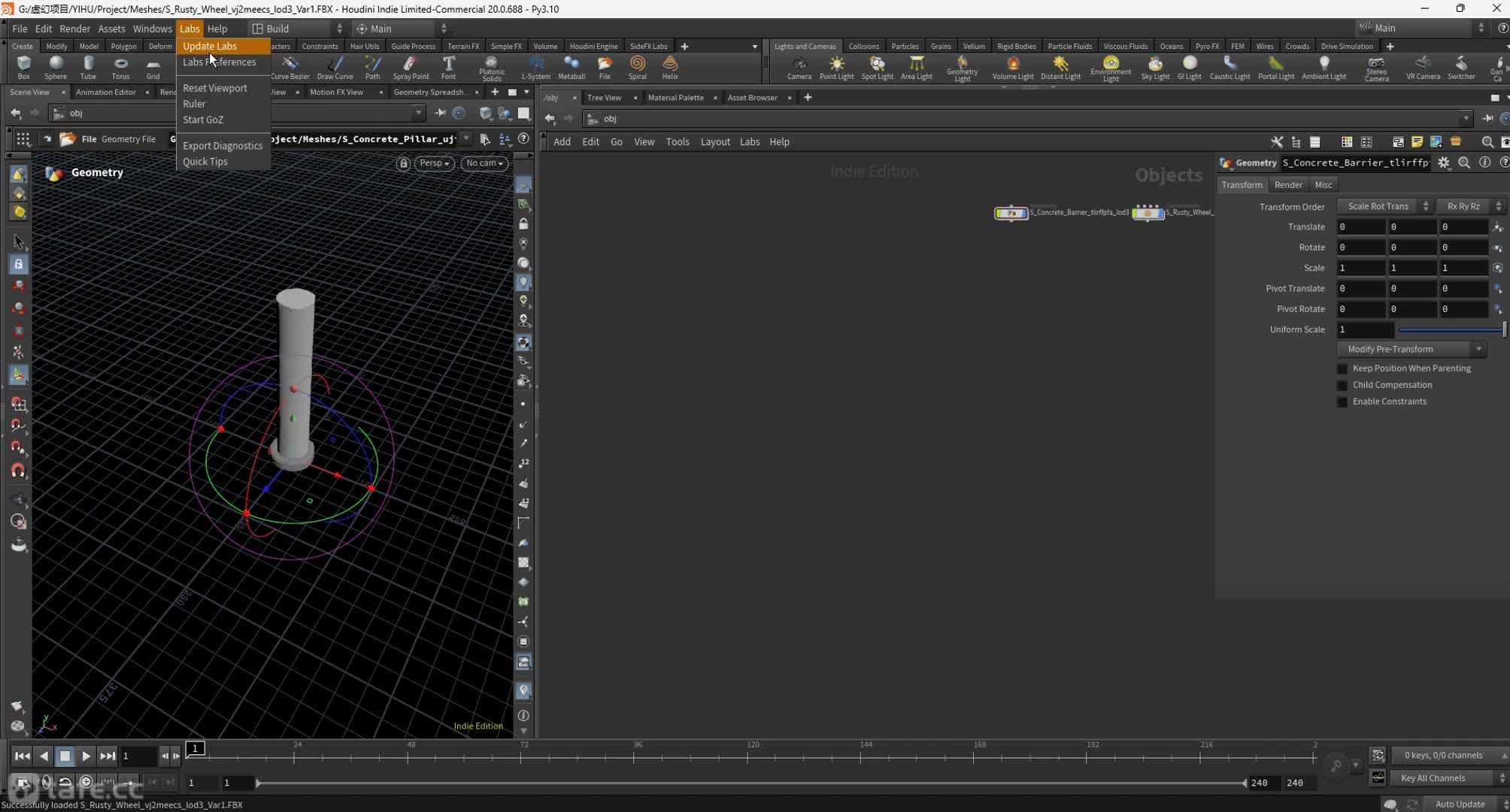This screenshot has height=812, width=1510.
Task: Switch to the Misc parameter tab
Action: coord(1323,185)
